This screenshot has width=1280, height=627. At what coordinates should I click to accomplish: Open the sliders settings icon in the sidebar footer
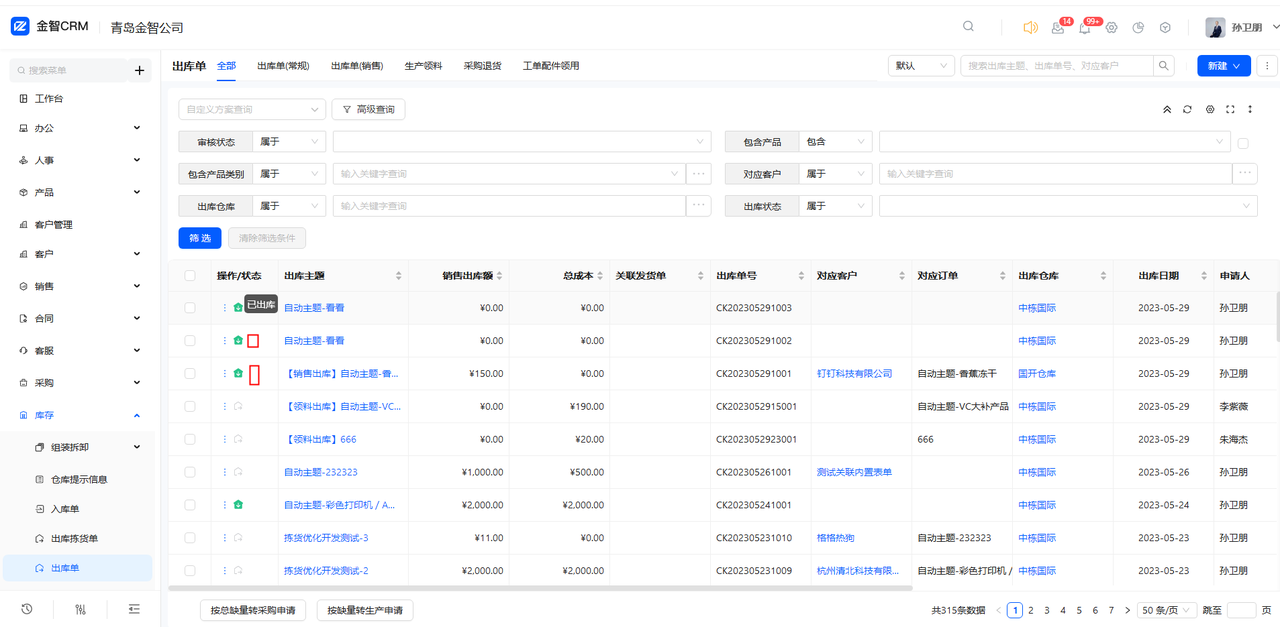pyautogui.click(x=81, y=609)
